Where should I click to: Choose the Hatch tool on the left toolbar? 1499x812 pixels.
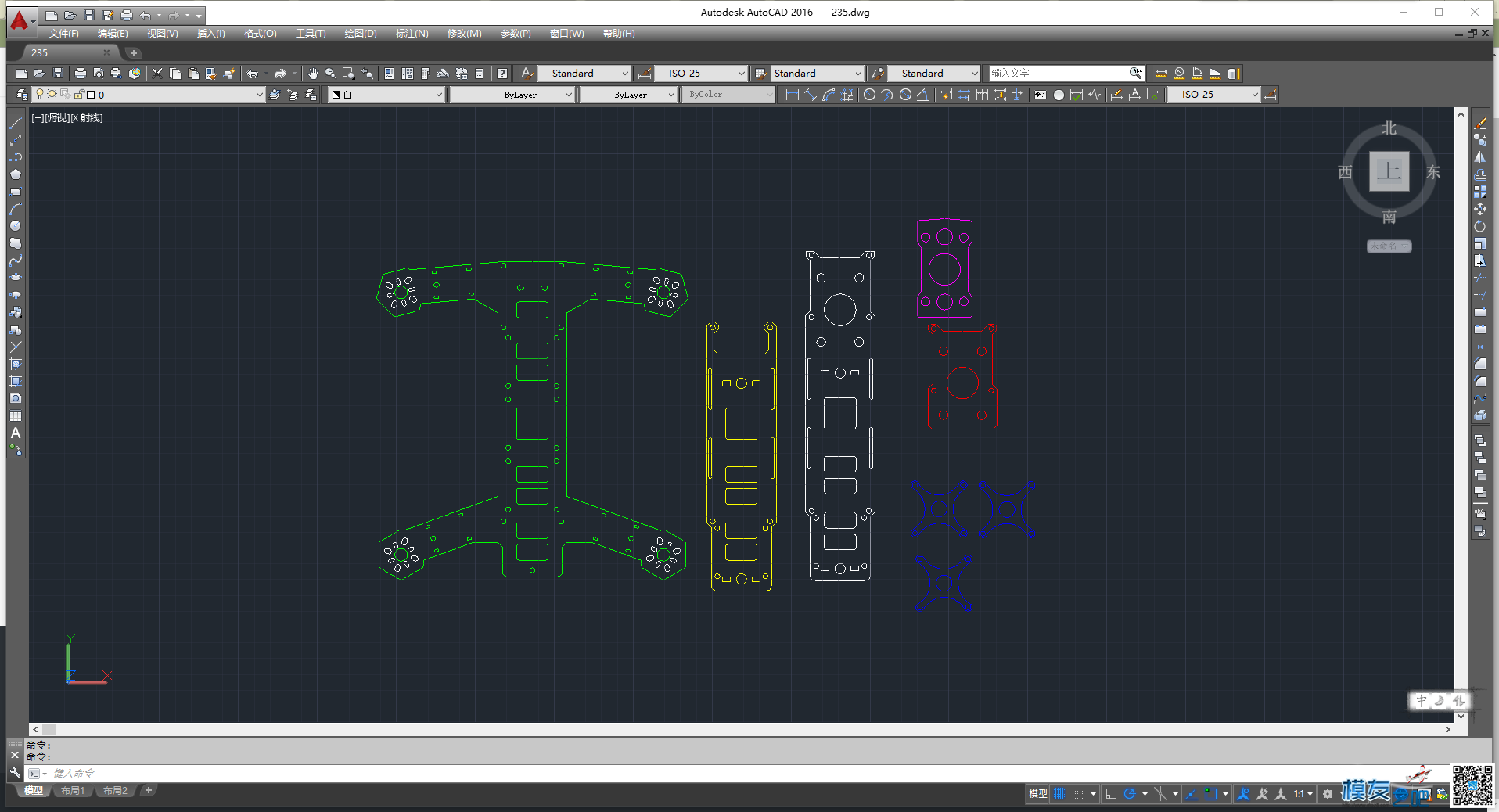pos(15,364)
